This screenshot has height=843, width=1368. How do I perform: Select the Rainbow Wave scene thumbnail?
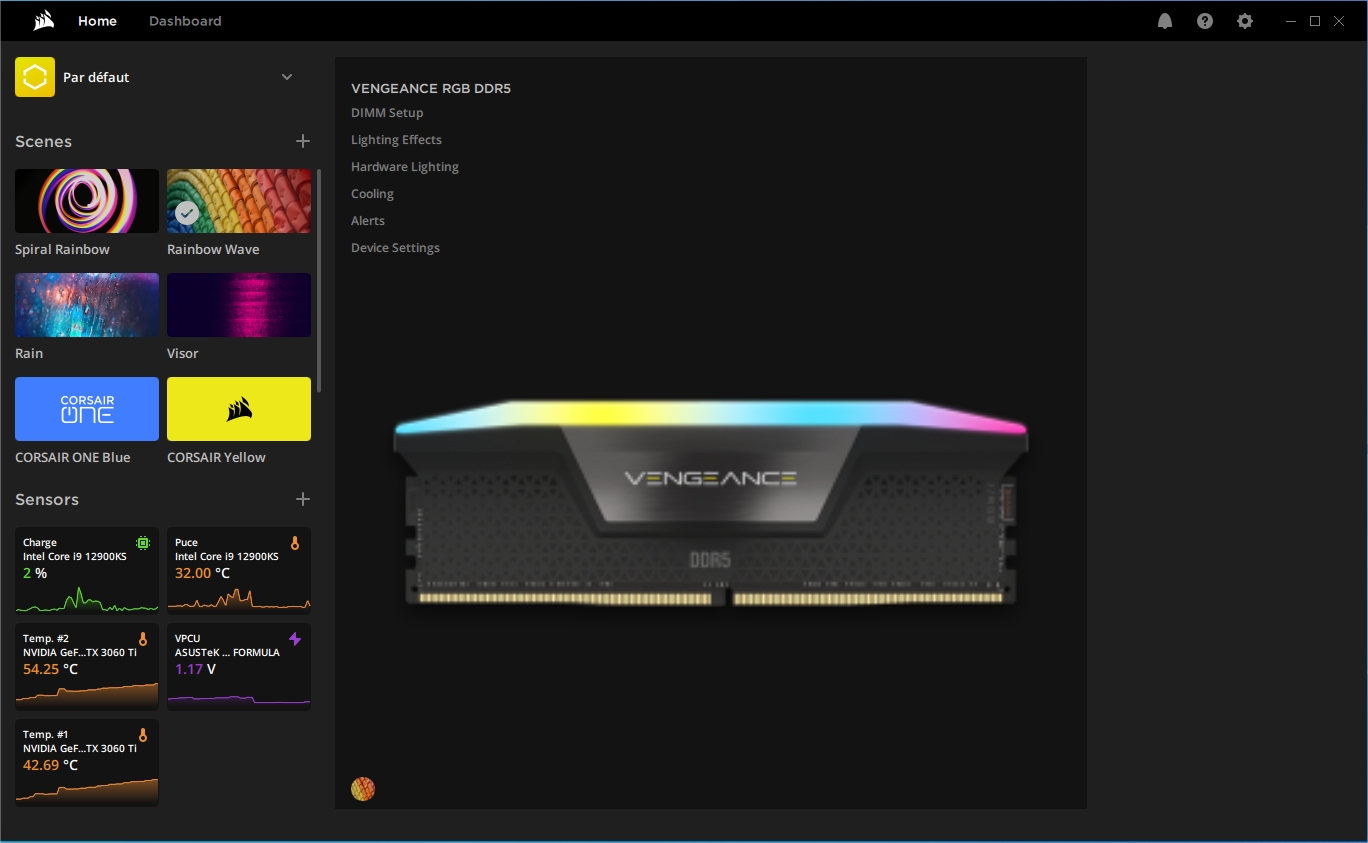click(x=239, y=201)
